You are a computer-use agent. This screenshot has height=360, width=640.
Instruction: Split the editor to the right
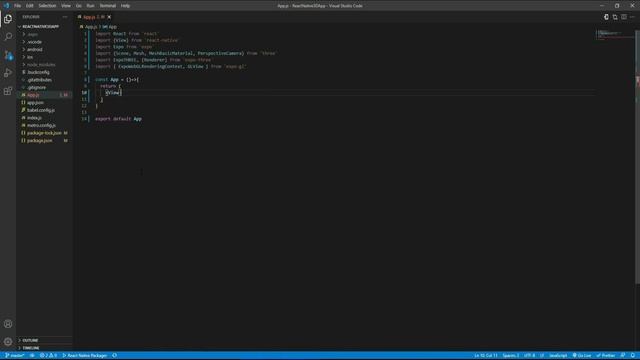point(624,17)
